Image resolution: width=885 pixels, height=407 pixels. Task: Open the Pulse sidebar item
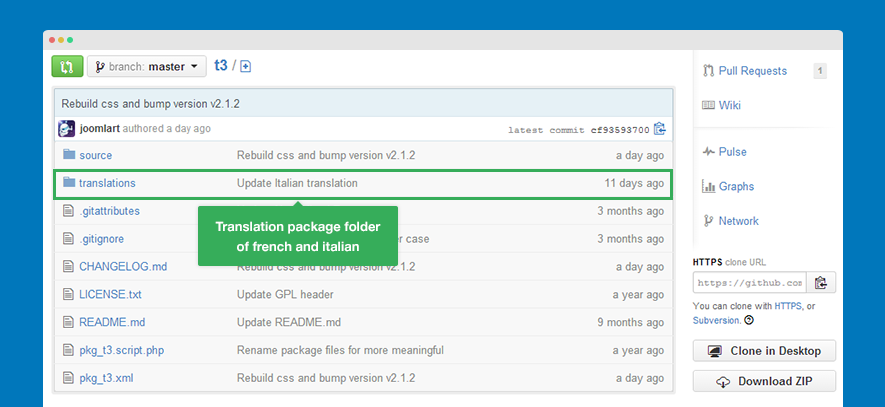click(x=732, y=152)
